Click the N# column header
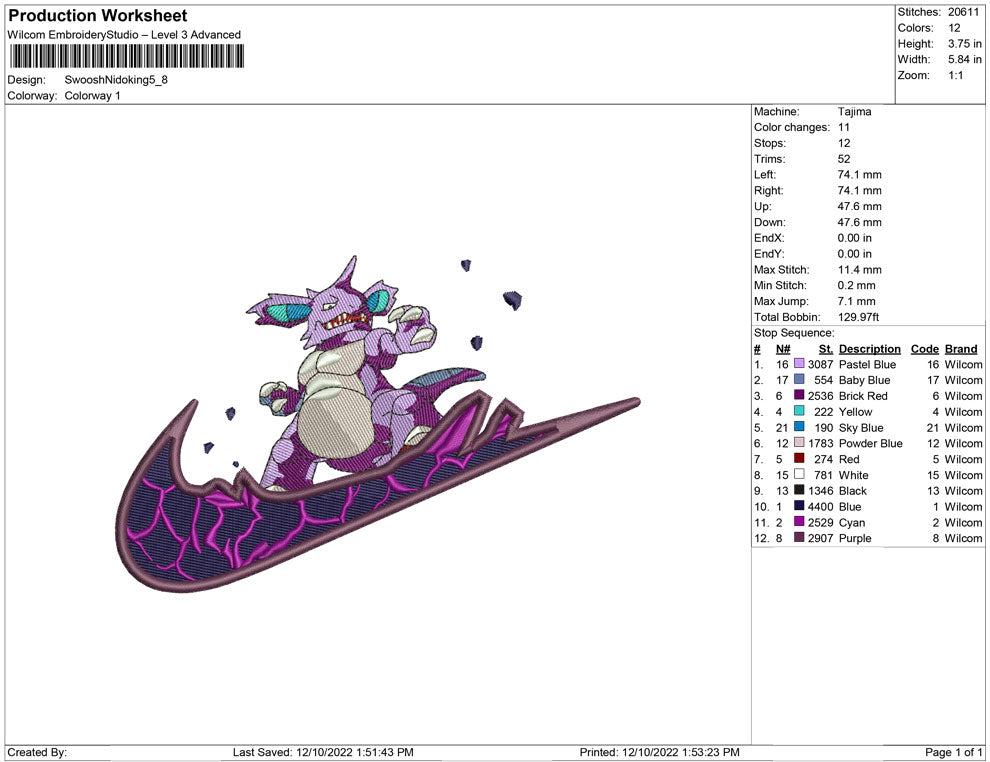This screenshot has height=762, width=990. coord(783,349)
